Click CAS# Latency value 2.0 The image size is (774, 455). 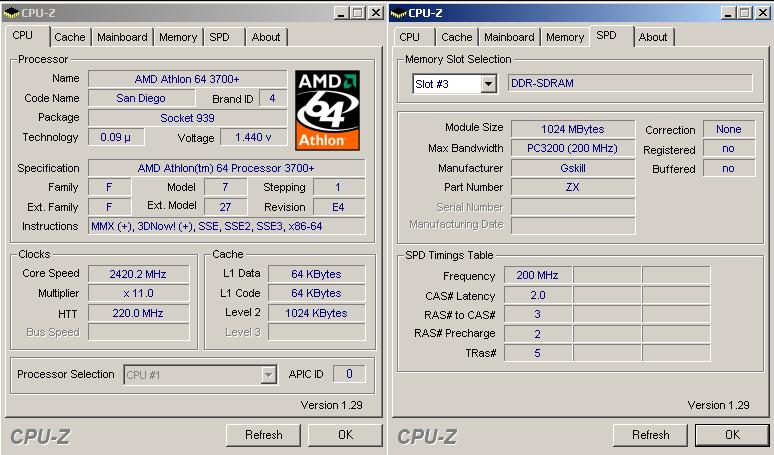pyautogui.click(x=538, y=295)
